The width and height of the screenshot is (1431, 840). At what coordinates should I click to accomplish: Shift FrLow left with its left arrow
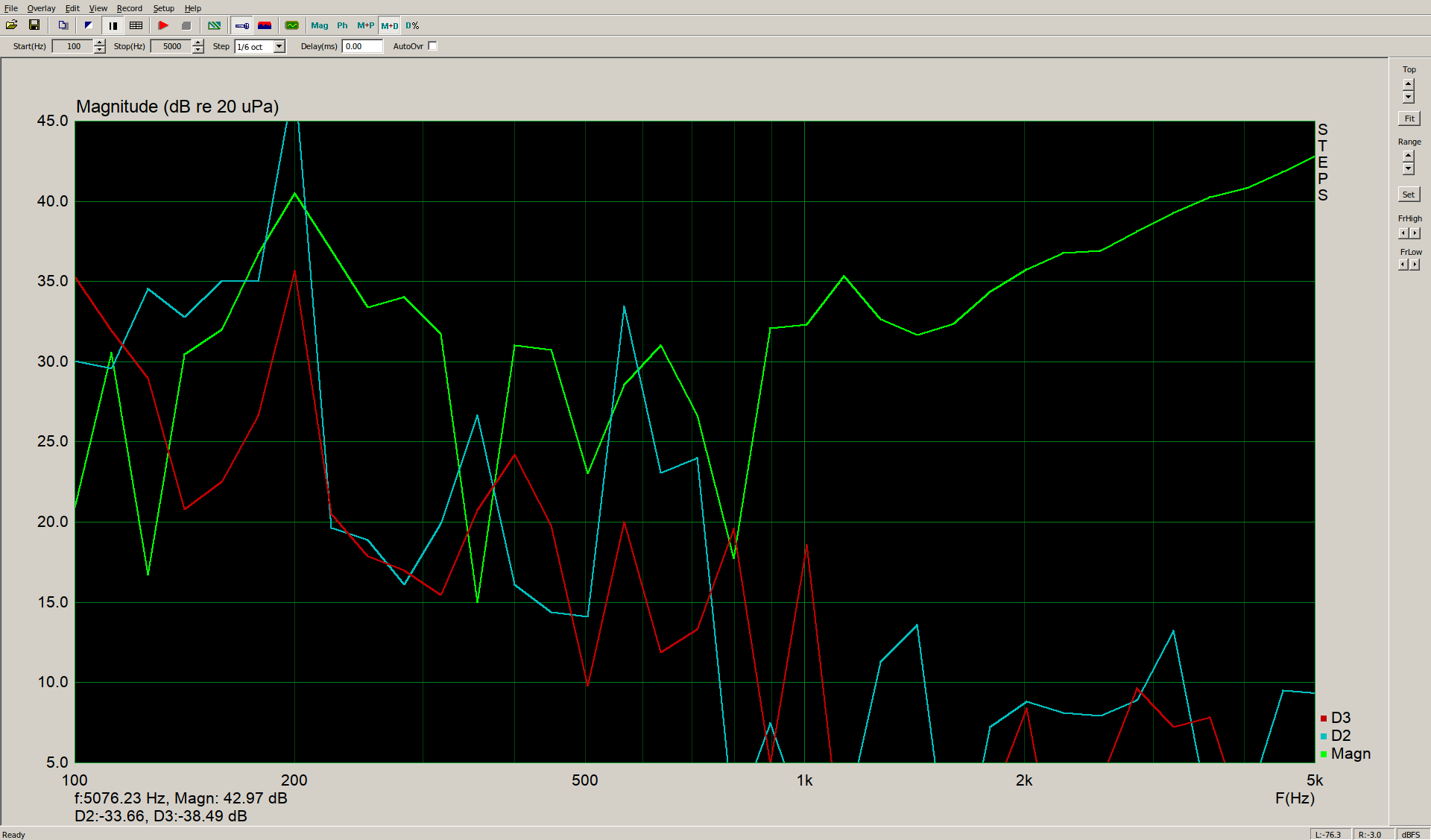(x=1403, y=265)
